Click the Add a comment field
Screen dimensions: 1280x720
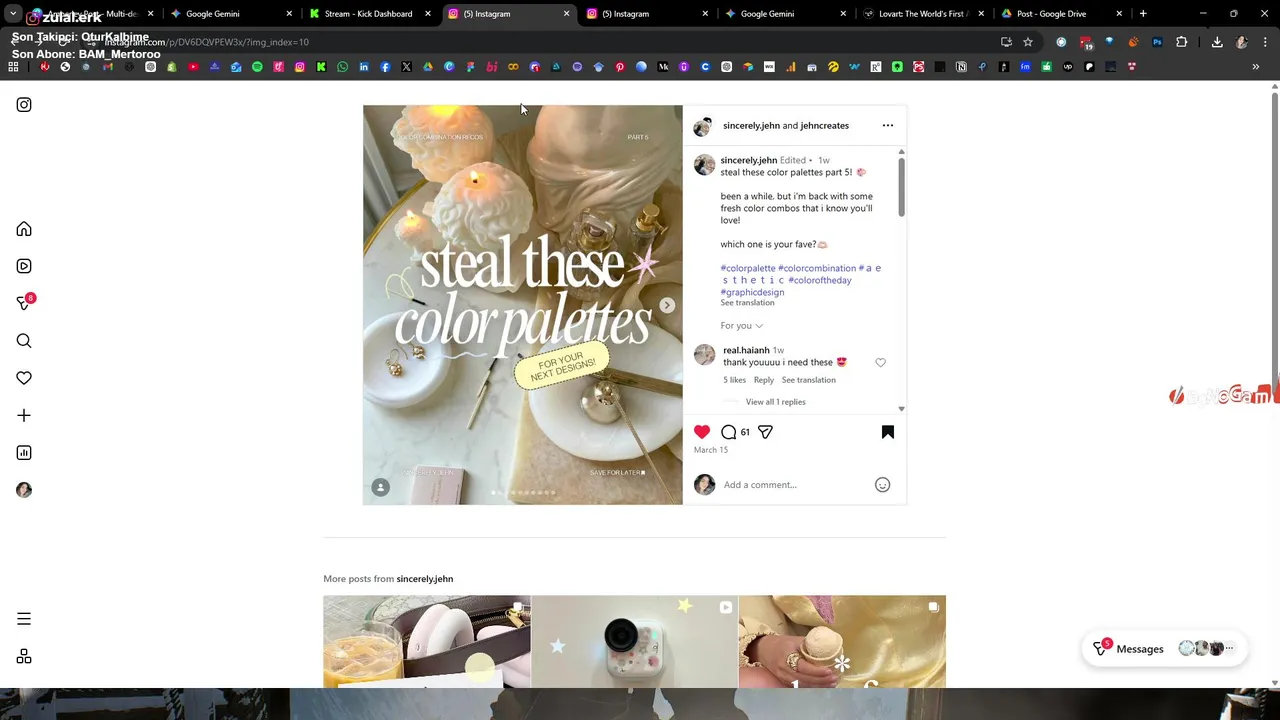[x=795, y=485]
